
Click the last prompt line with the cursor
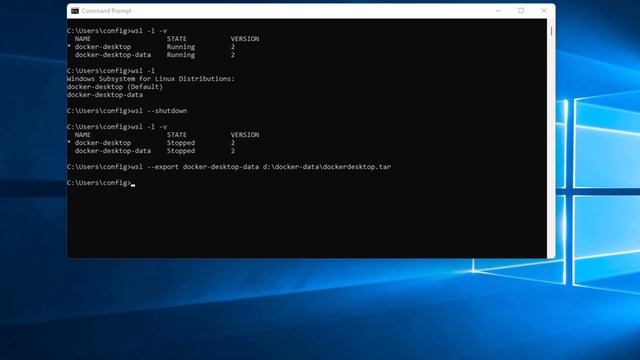pos(101,183)
